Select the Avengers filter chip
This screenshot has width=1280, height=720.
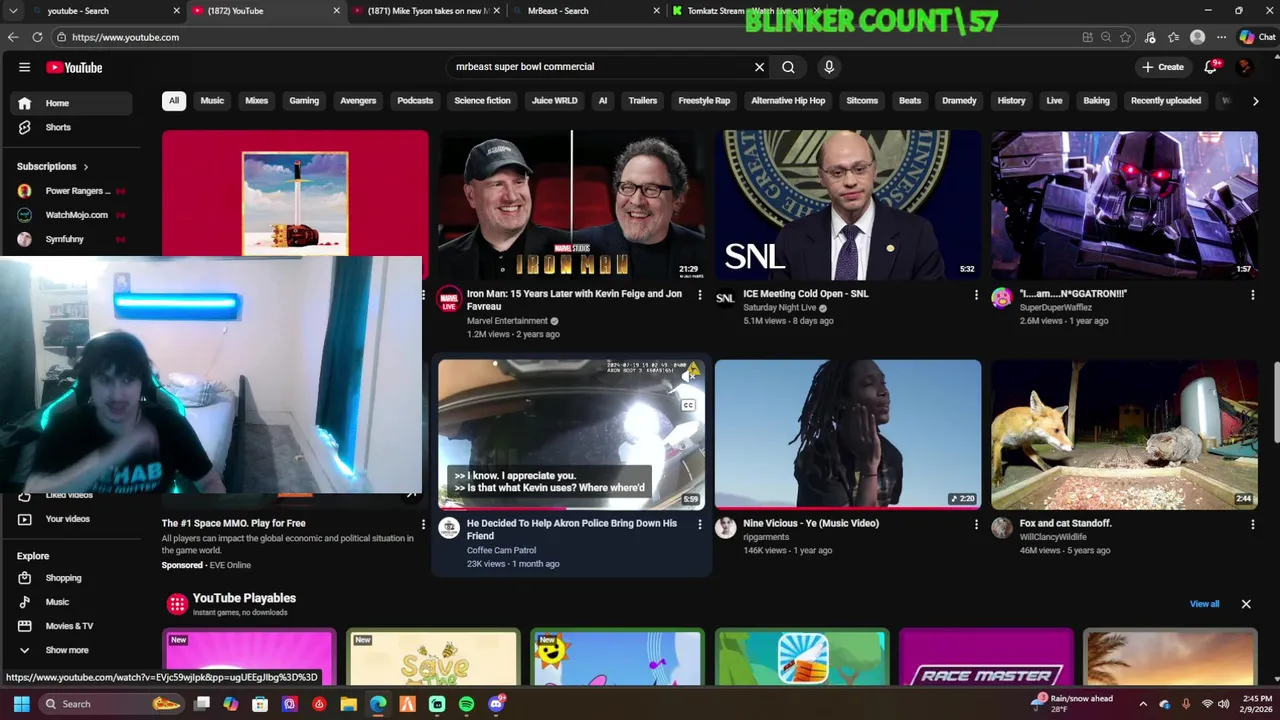358,101
